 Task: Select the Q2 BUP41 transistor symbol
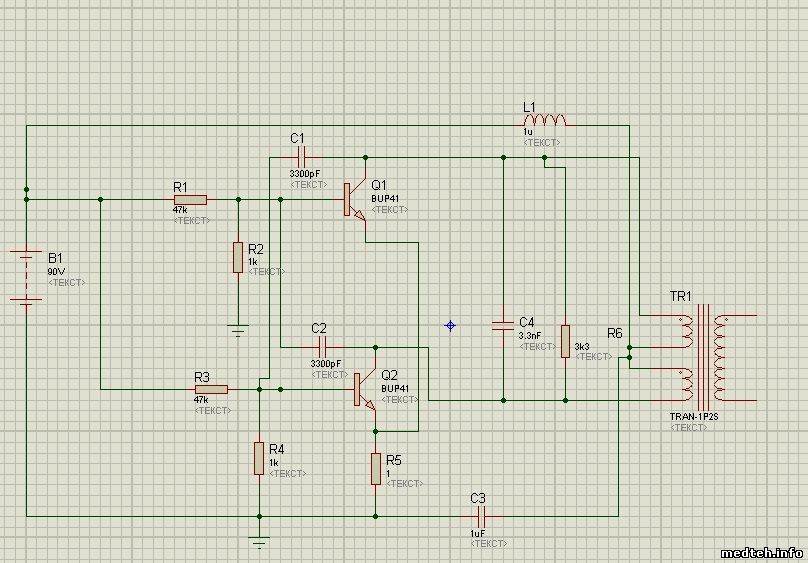(x=364, y=390)
